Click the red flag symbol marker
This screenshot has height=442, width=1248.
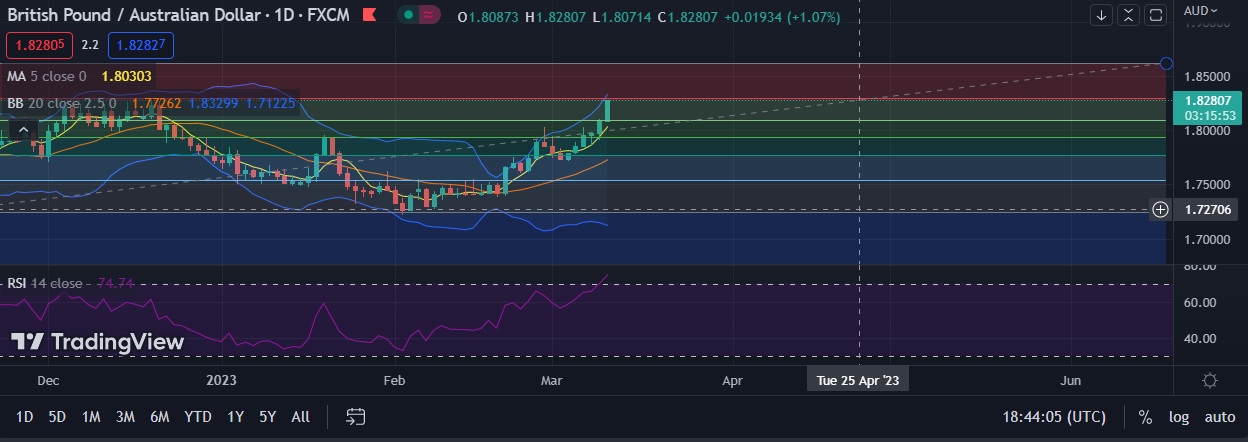(370, 16)
